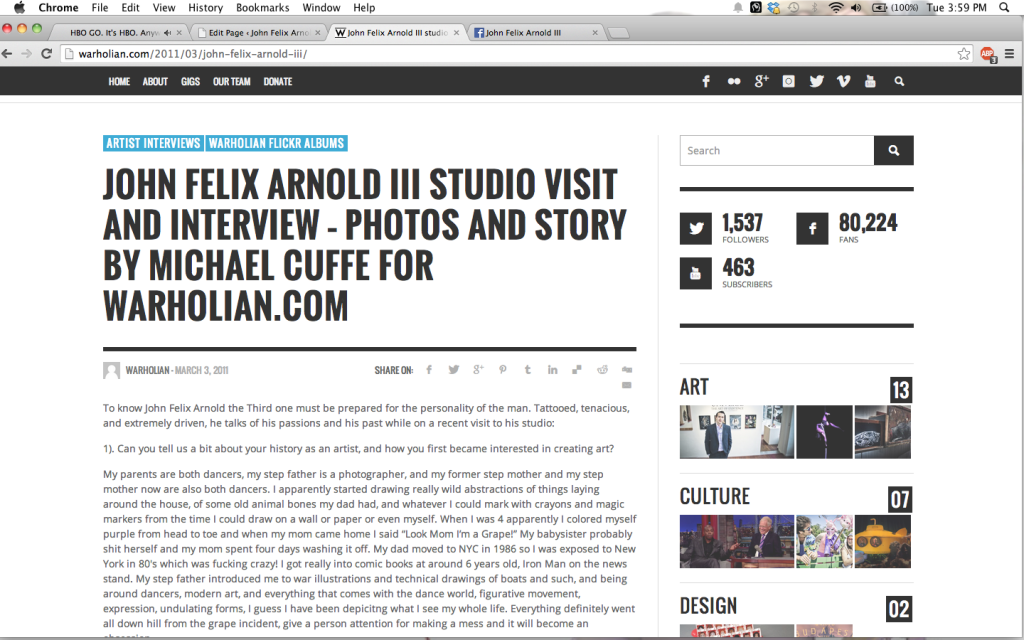Open the OUR TEAM page link

click(x=231, y=82)
